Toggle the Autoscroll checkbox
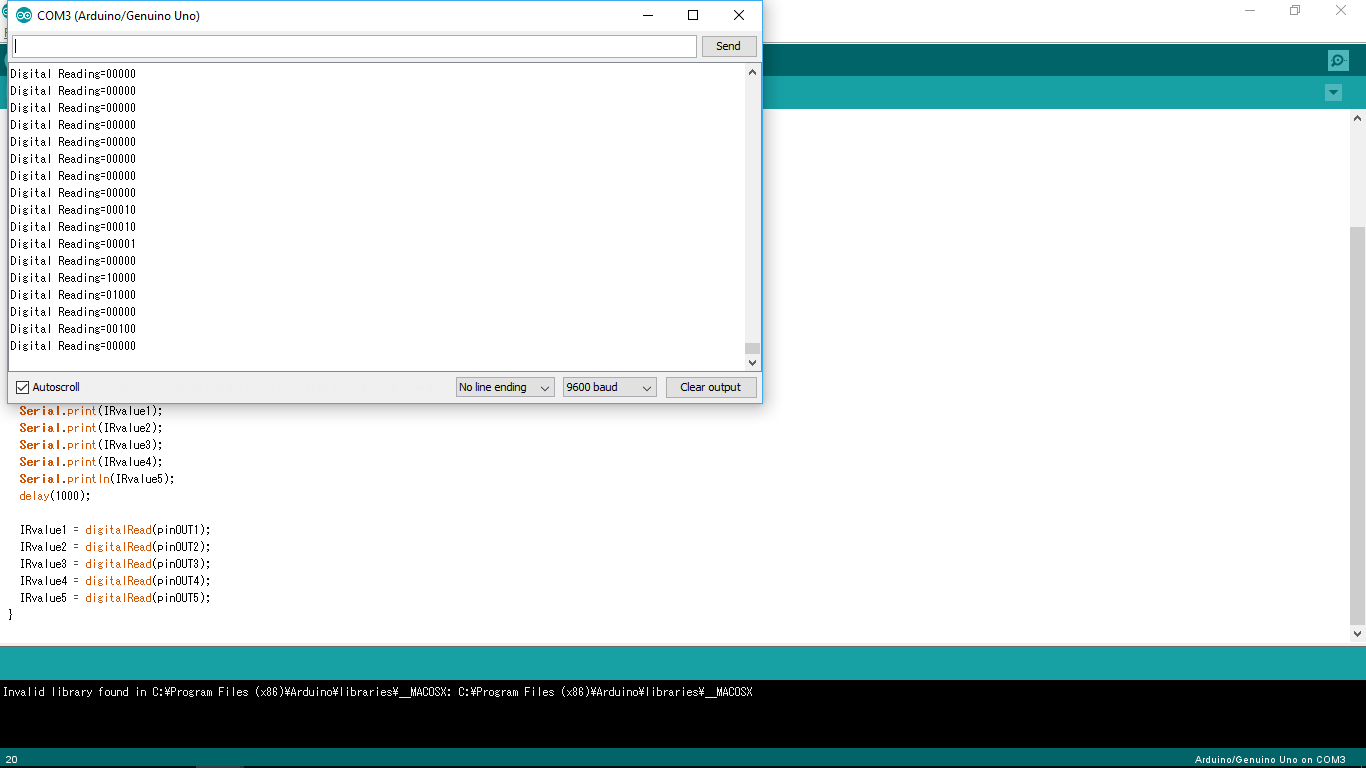The height and width of the screenshot is (768, 1366). tap(23, 387)
